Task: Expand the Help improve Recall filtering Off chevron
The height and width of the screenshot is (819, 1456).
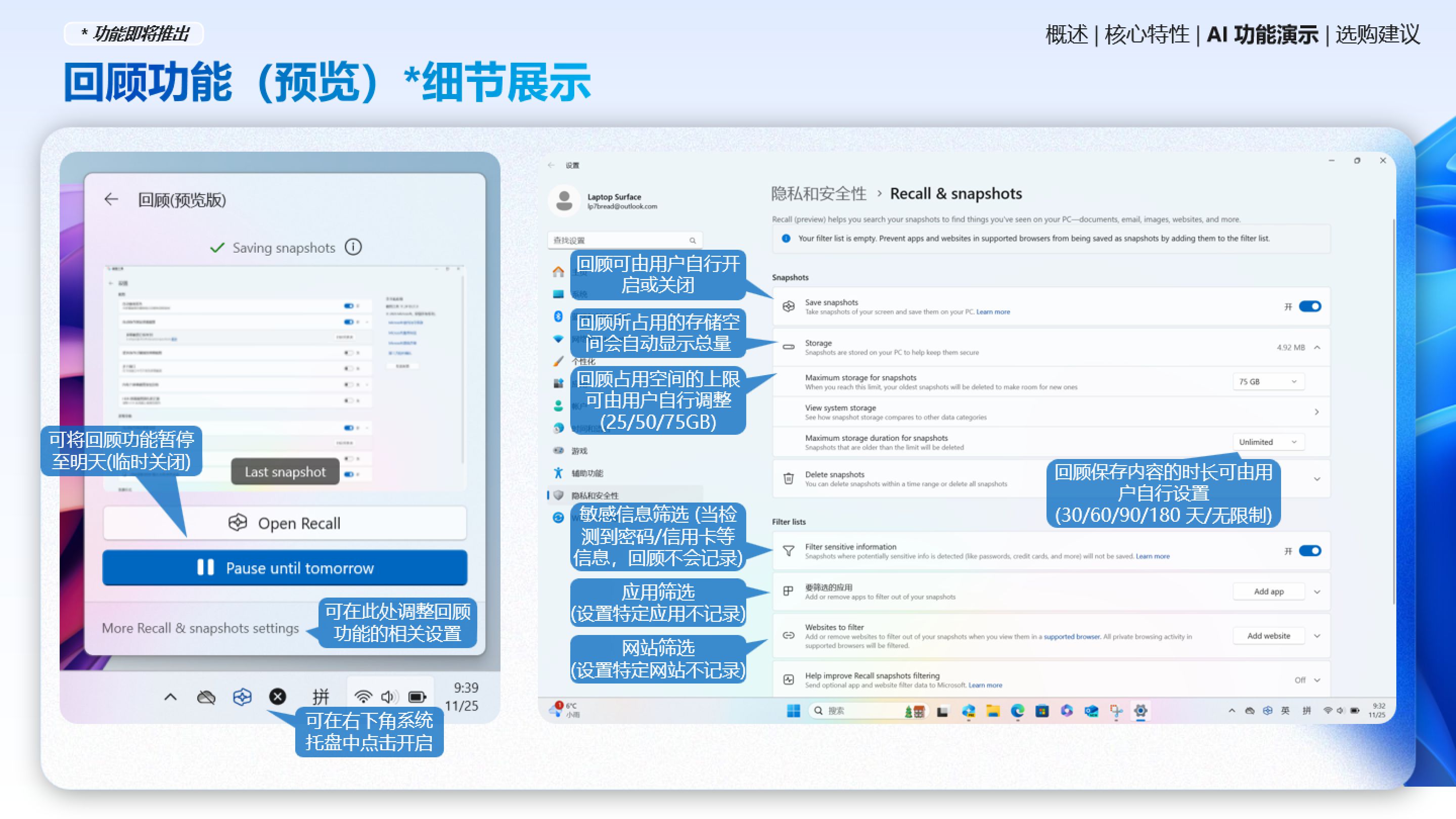Action: point(1317,680)
